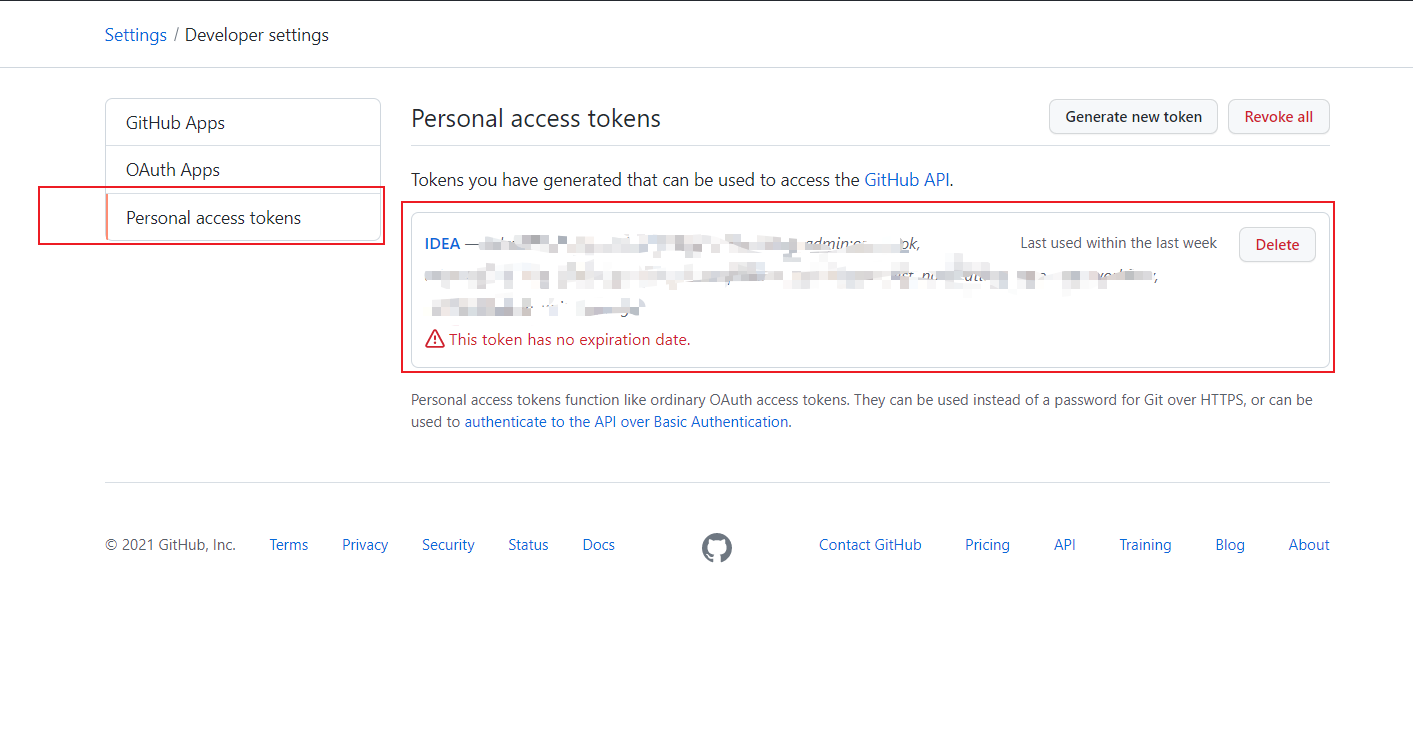Open the GitHub API link
Viewport: 1413px width, 744px height.
point(907,180)
